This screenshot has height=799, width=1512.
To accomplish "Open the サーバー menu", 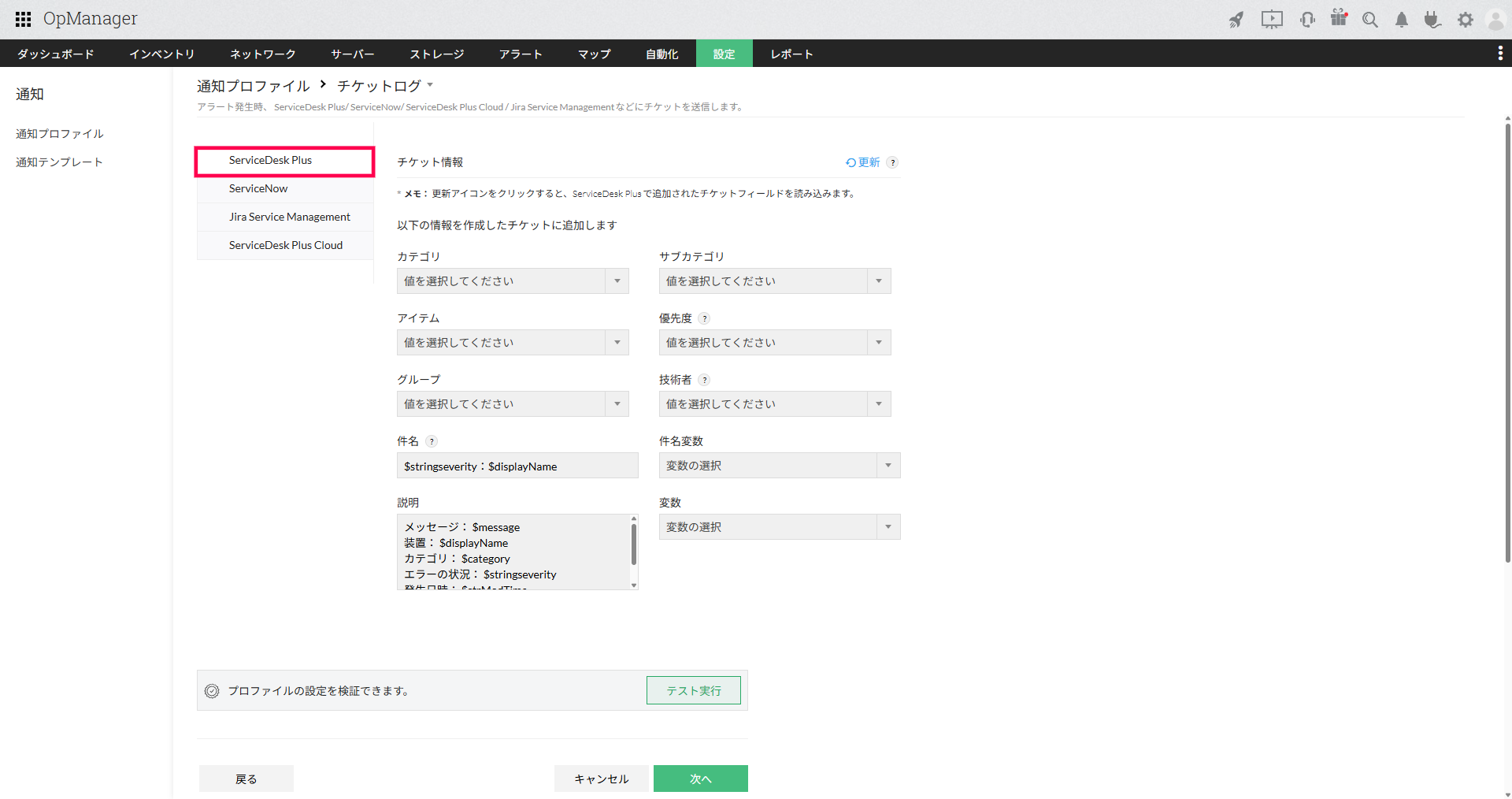I will (x=353, y=54).
